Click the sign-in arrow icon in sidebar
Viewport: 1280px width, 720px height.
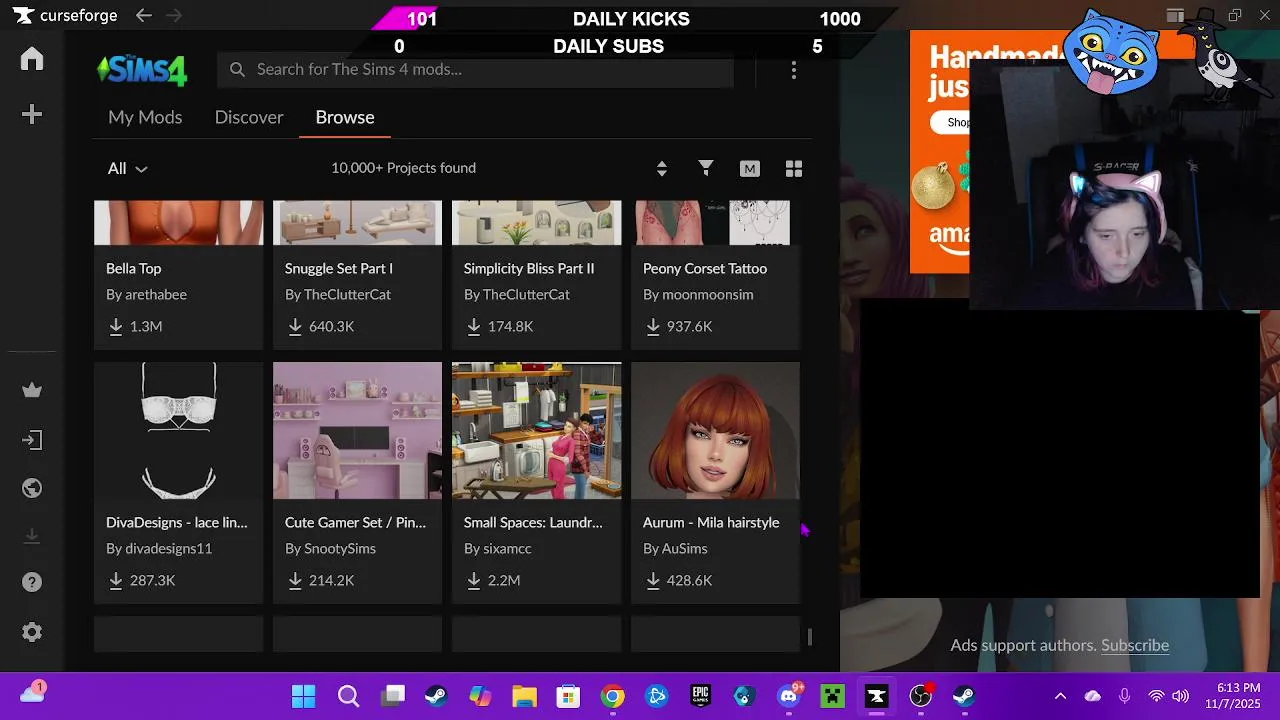(32, 440)
